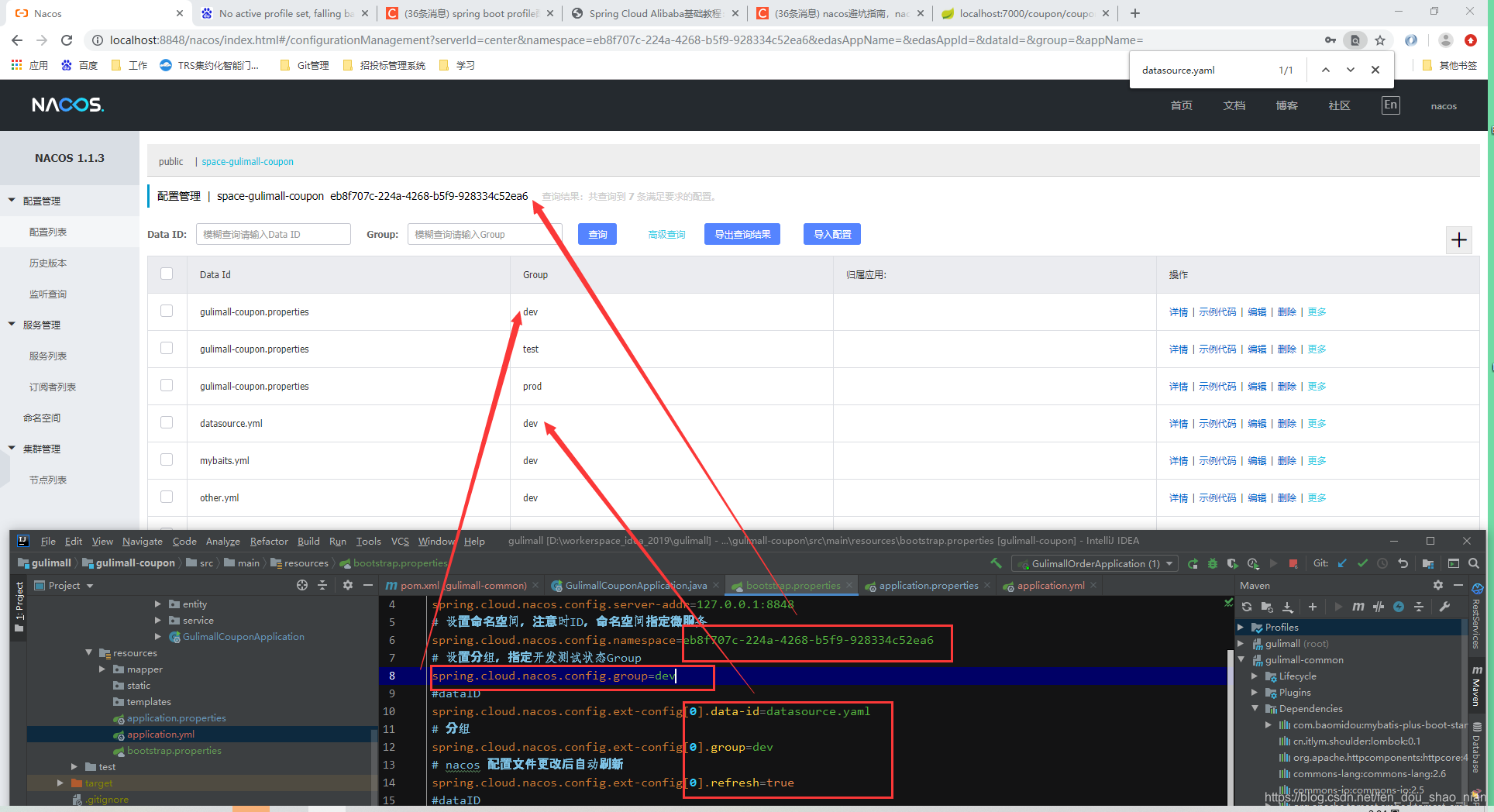Collapse the 配置管理 sidebar section

click(x=12, y=200)
